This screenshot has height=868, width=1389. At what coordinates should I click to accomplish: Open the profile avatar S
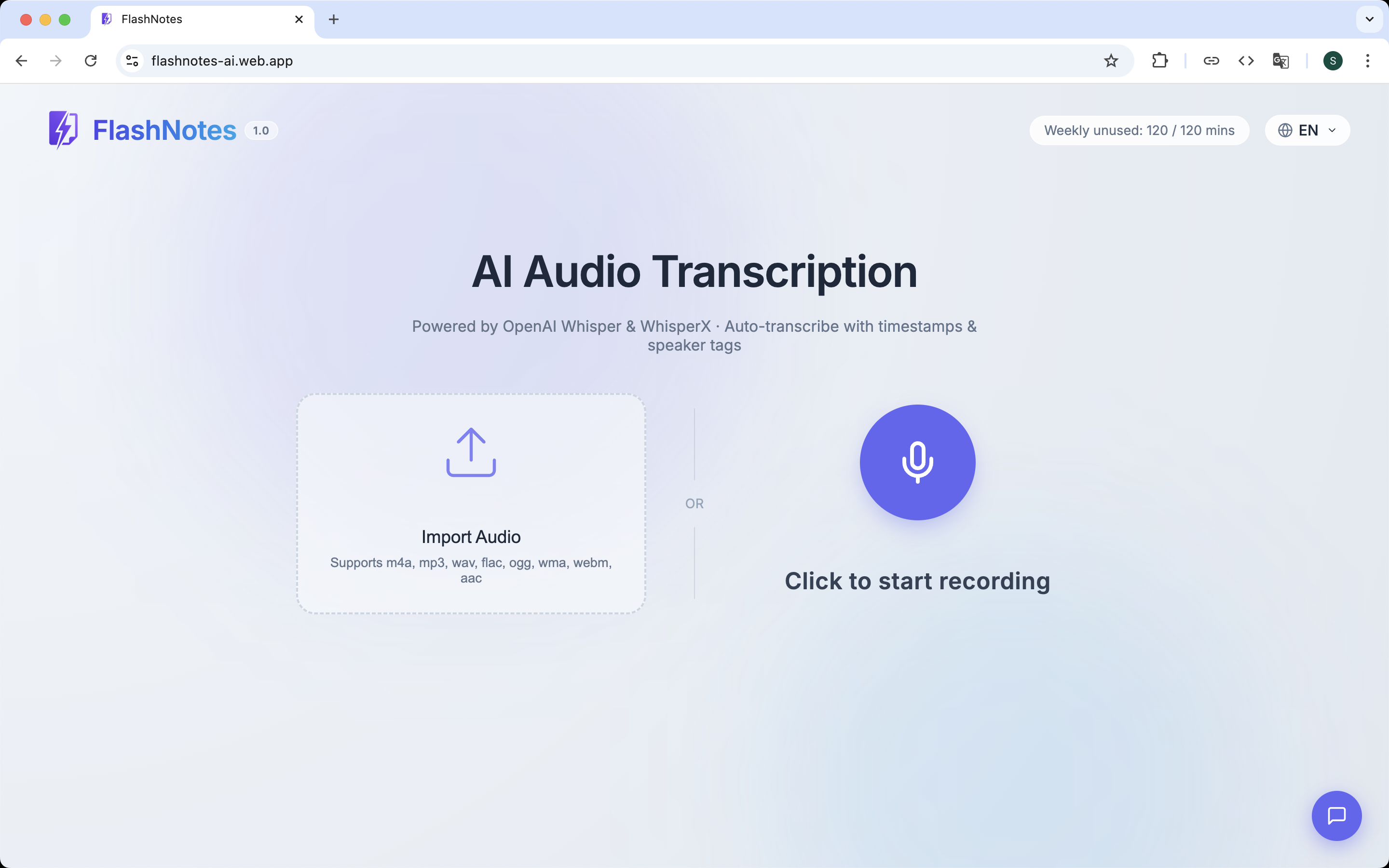click(1332, 61)
